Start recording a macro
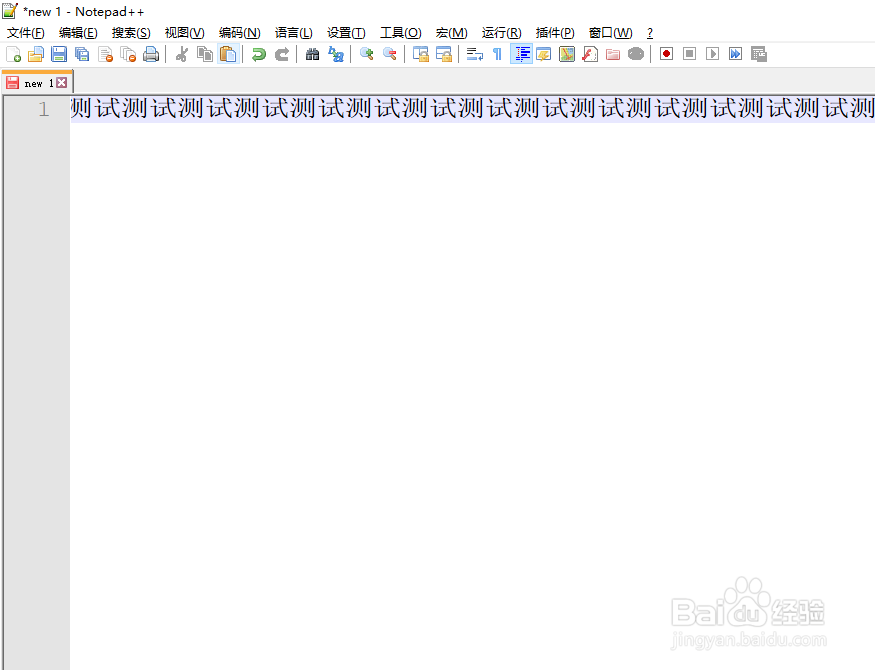The image size is (875, 670). [665, 54]
